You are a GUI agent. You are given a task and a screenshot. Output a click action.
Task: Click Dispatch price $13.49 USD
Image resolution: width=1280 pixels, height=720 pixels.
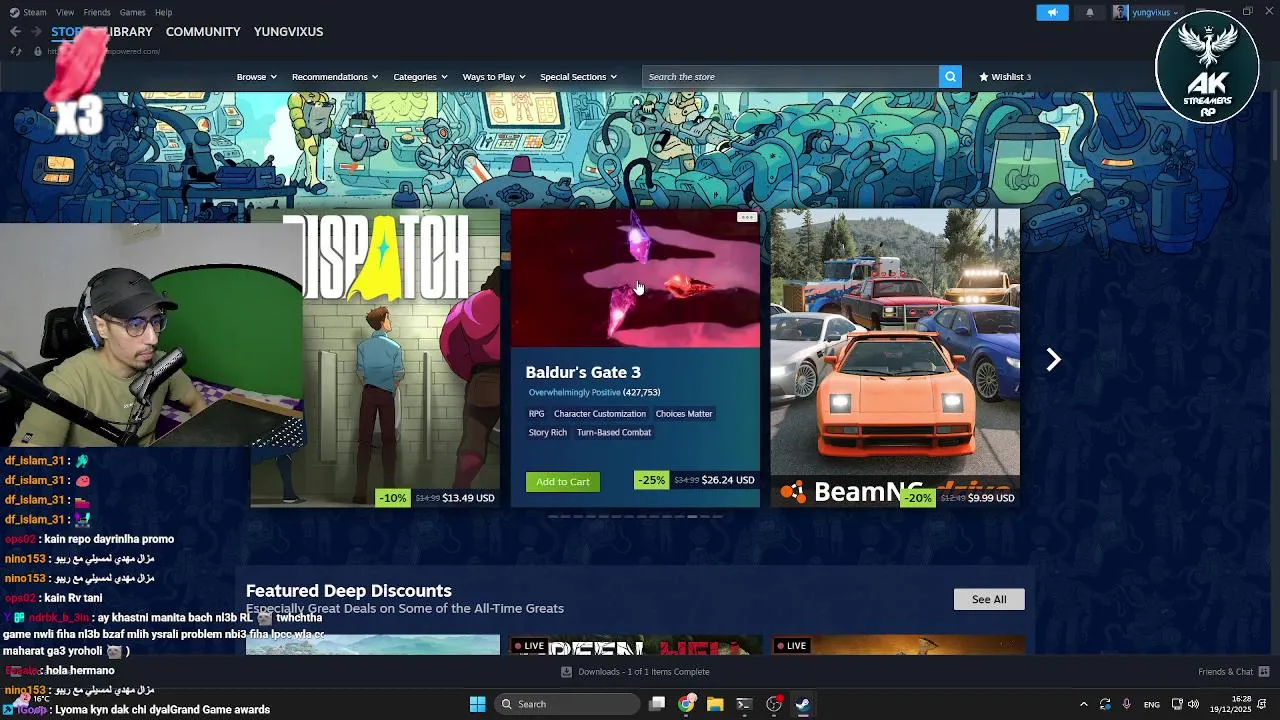469,498
